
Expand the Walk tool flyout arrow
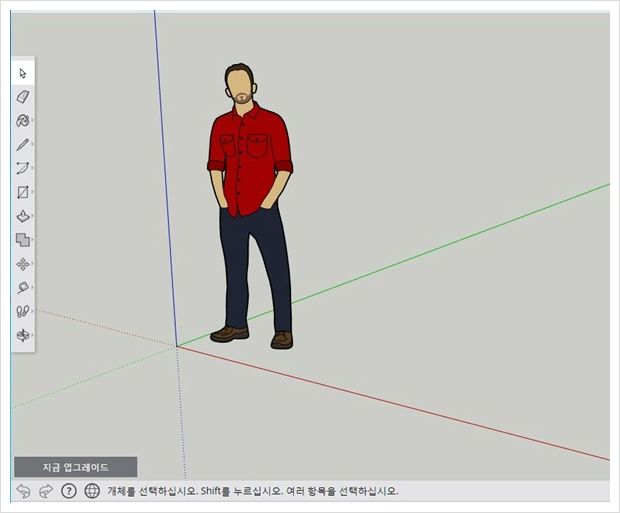pyautogui.click(x=32, y=311)
